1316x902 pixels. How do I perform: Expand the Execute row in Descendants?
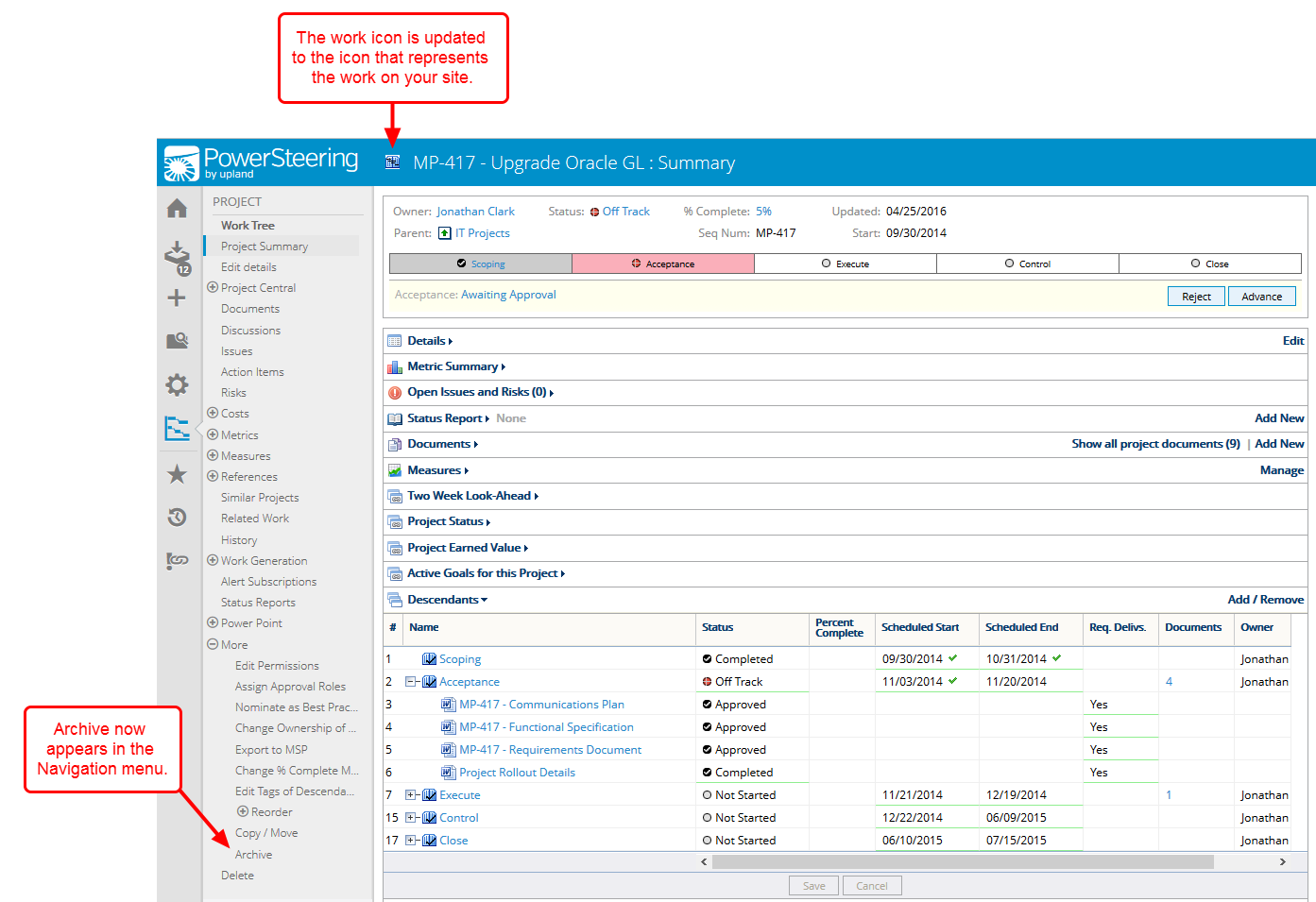411,795
